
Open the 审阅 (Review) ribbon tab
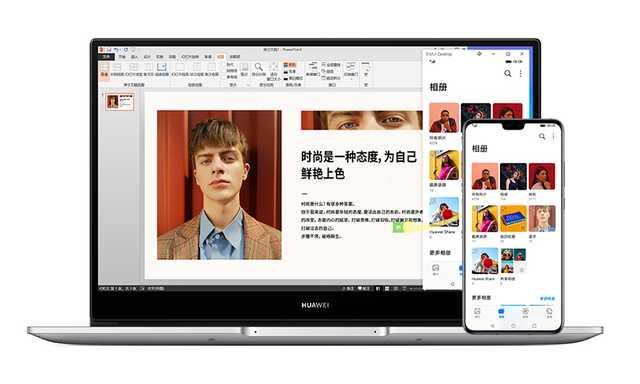click(208, 57)
